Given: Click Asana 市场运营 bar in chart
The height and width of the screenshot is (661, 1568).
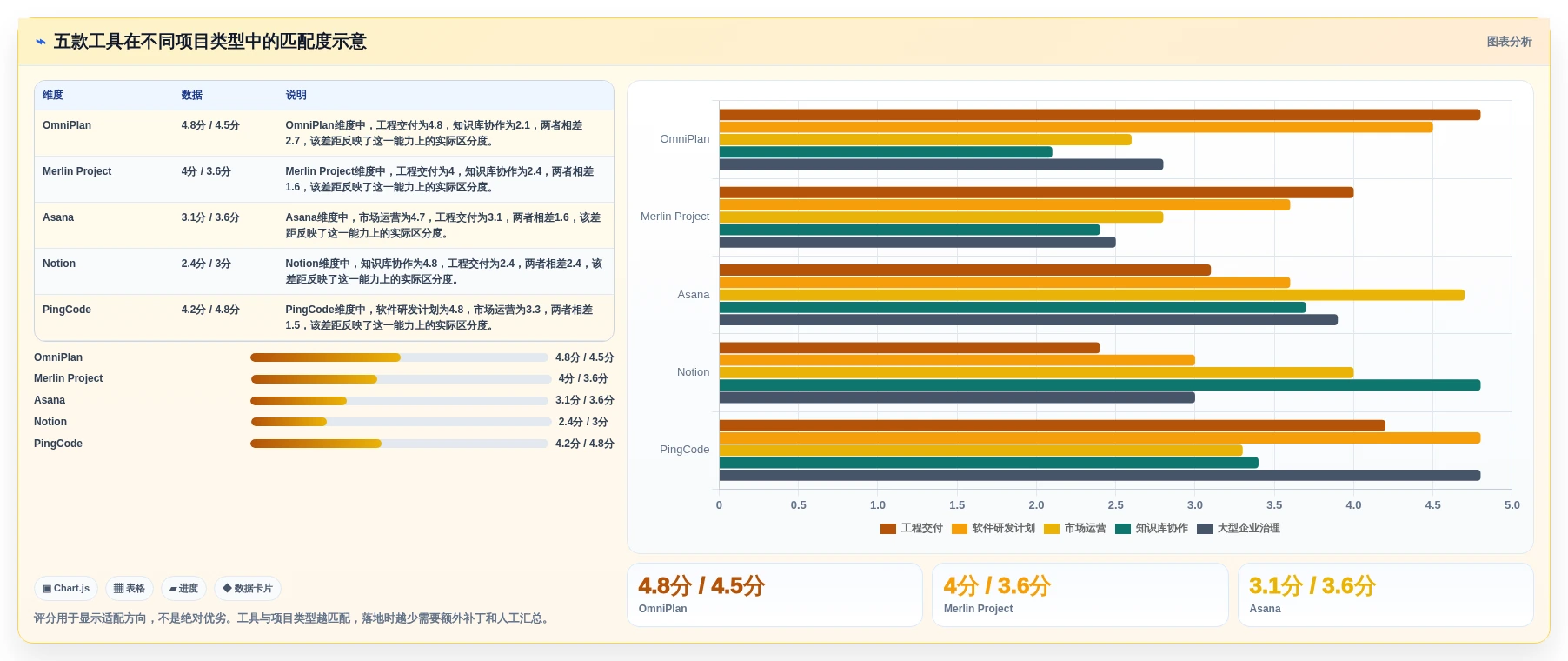Looking at the screenshot, I should [x=1092, y=295].
